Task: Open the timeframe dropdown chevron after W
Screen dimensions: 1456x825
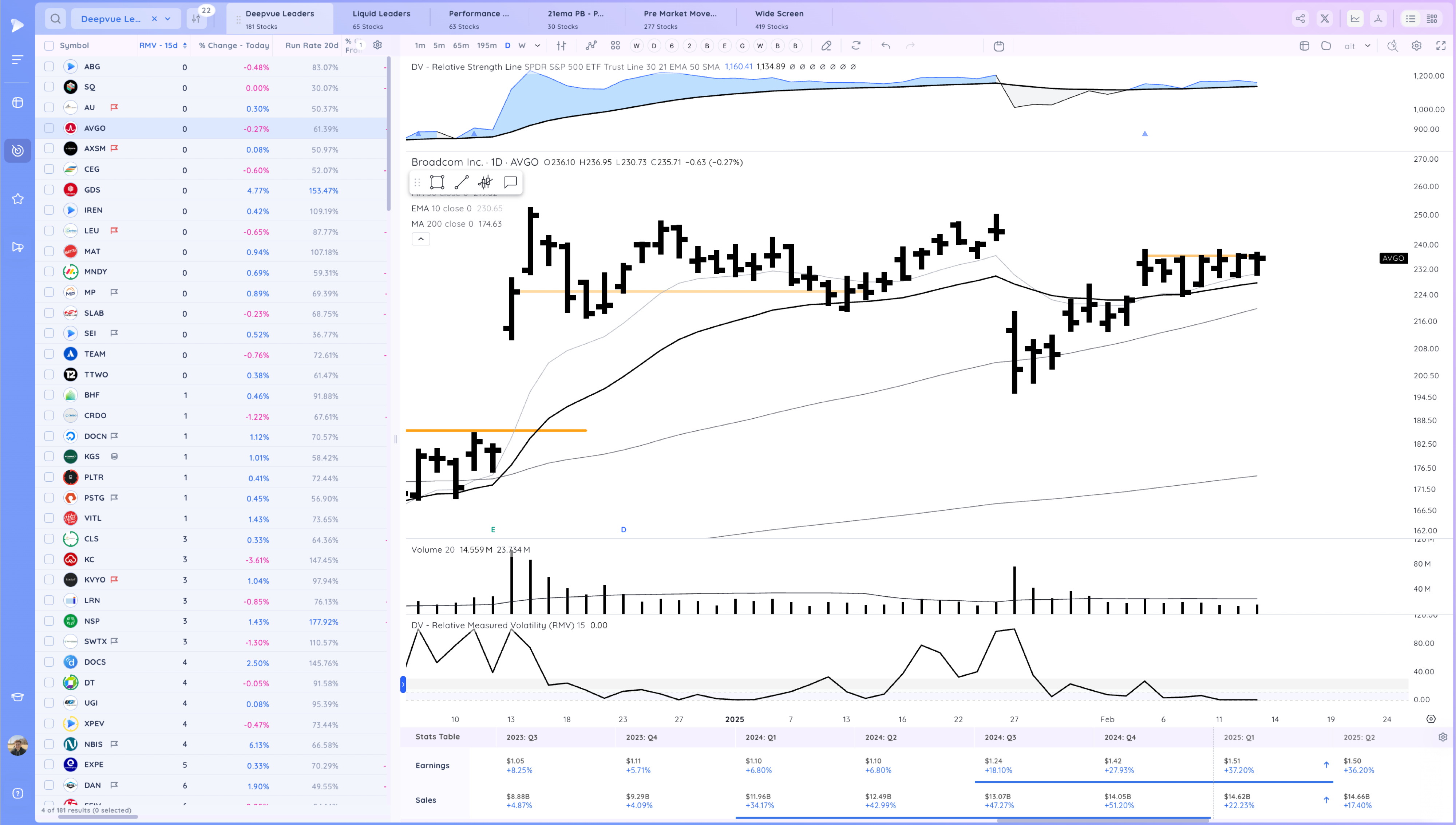Action: [x=537, y=46]
